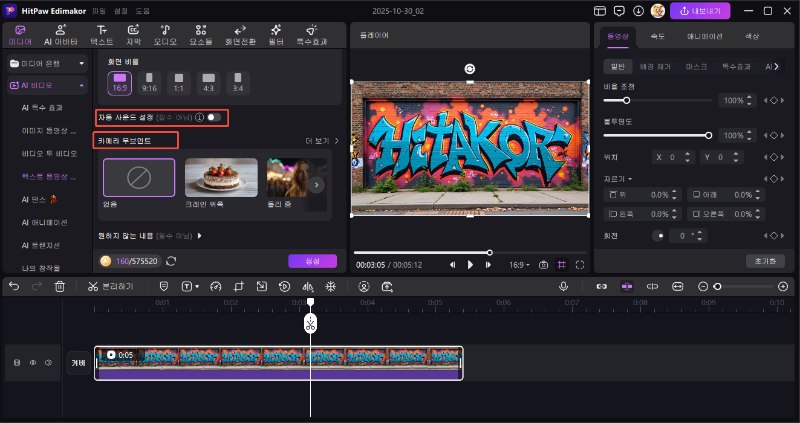The width and height of the screenshot is (800, 423).
Task: Enter fullscreen preview mode
Action: pyautogui.click(x=580, y=264)
